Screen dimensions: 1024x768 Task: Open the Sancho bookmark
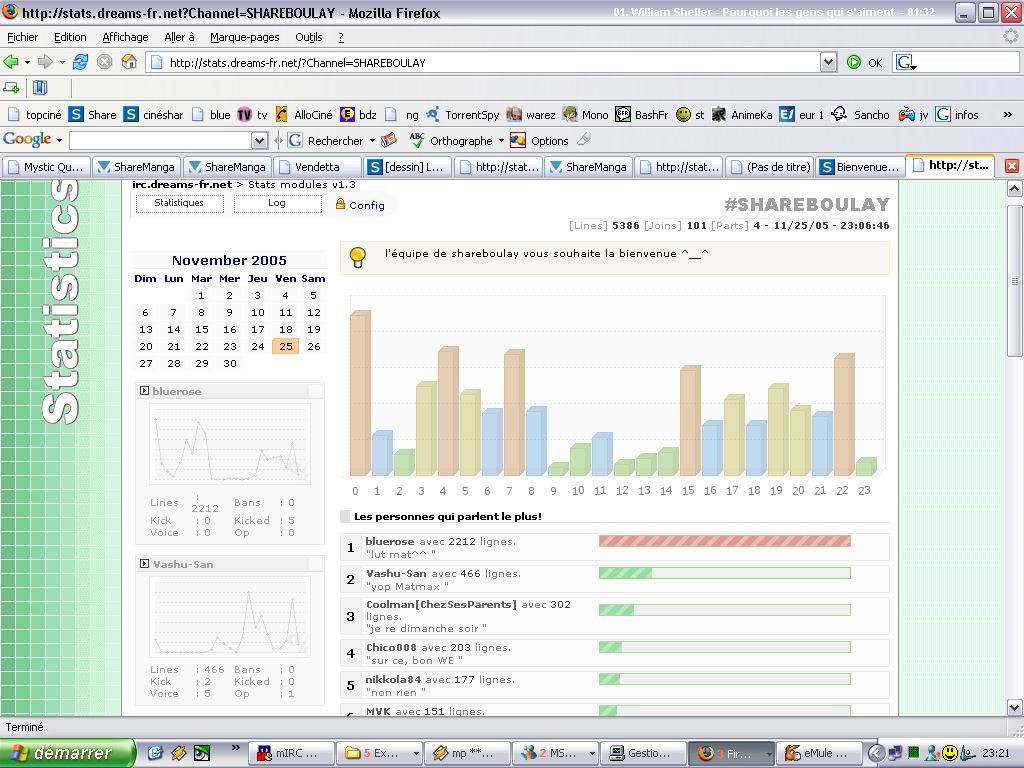tap(861, 115)
